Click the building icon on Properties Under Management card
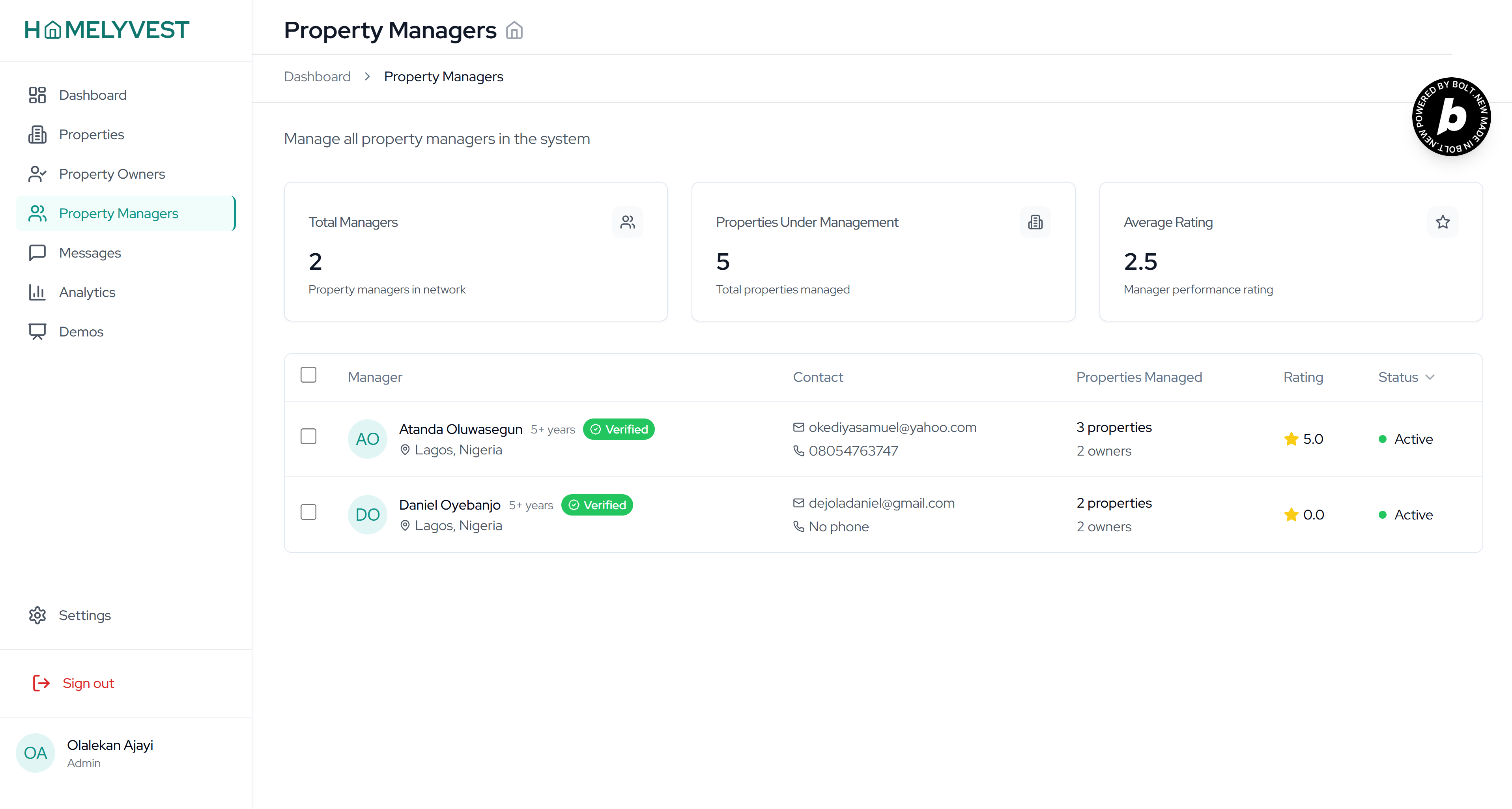Screen dimensions: 1512x809 point(1035,222)
